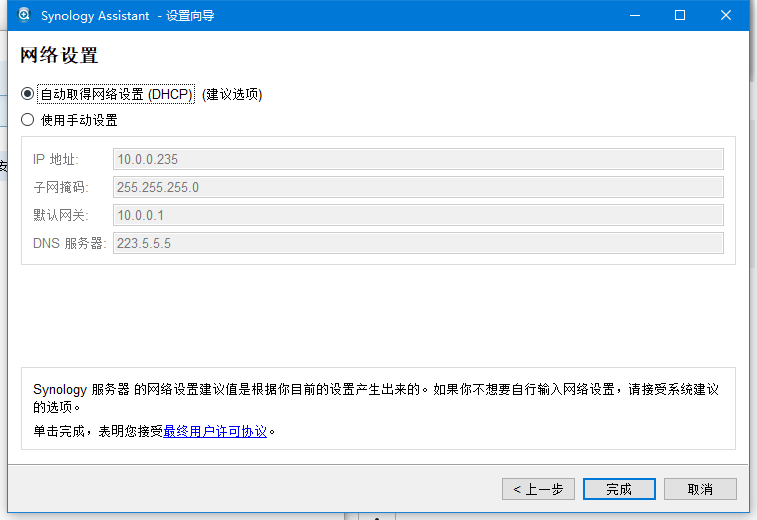Maximize the setup wizard window
Screen dimensions: 757x520
(680, 15)
